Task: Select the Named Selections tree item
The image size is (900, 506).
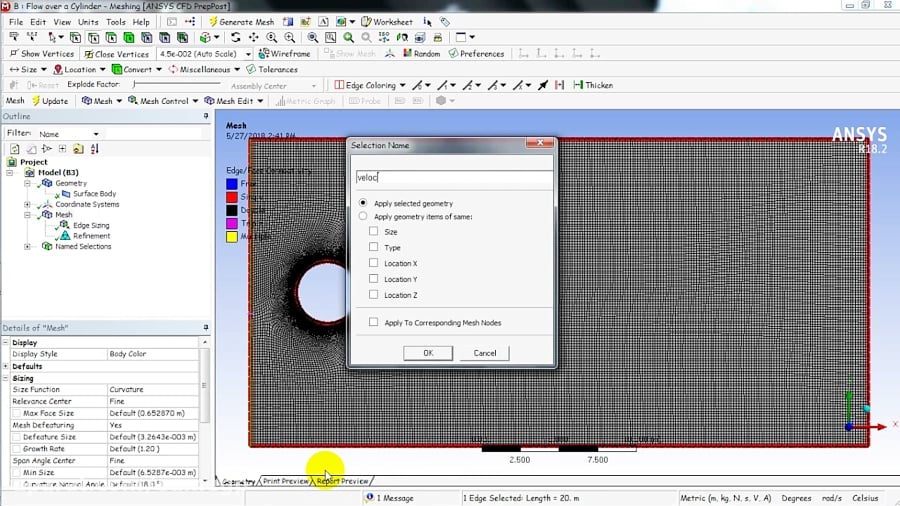Action: [x=83, y=246]
